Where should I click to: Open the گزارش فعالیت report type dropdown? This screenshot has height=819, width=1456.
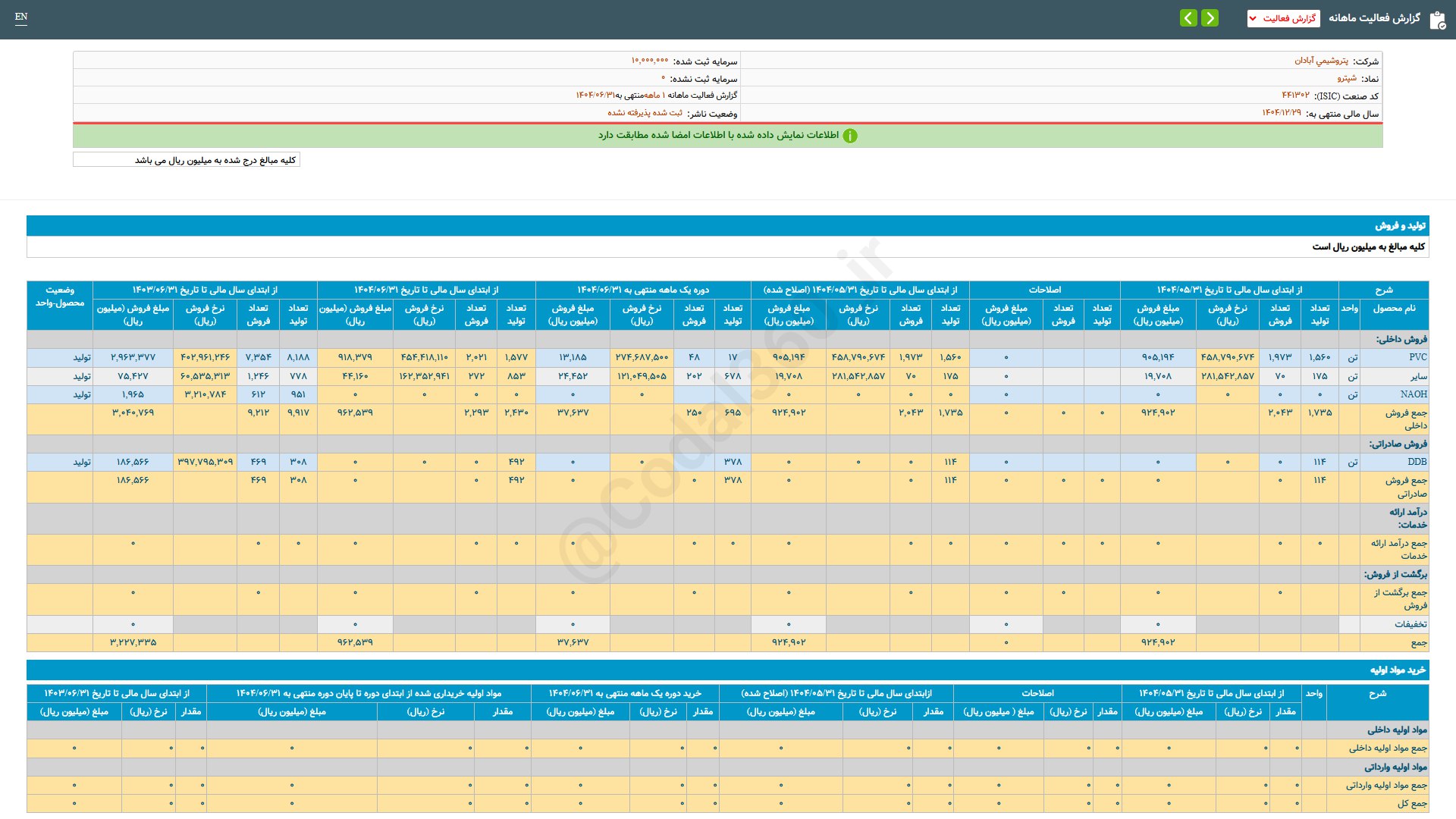point(1283,18)
